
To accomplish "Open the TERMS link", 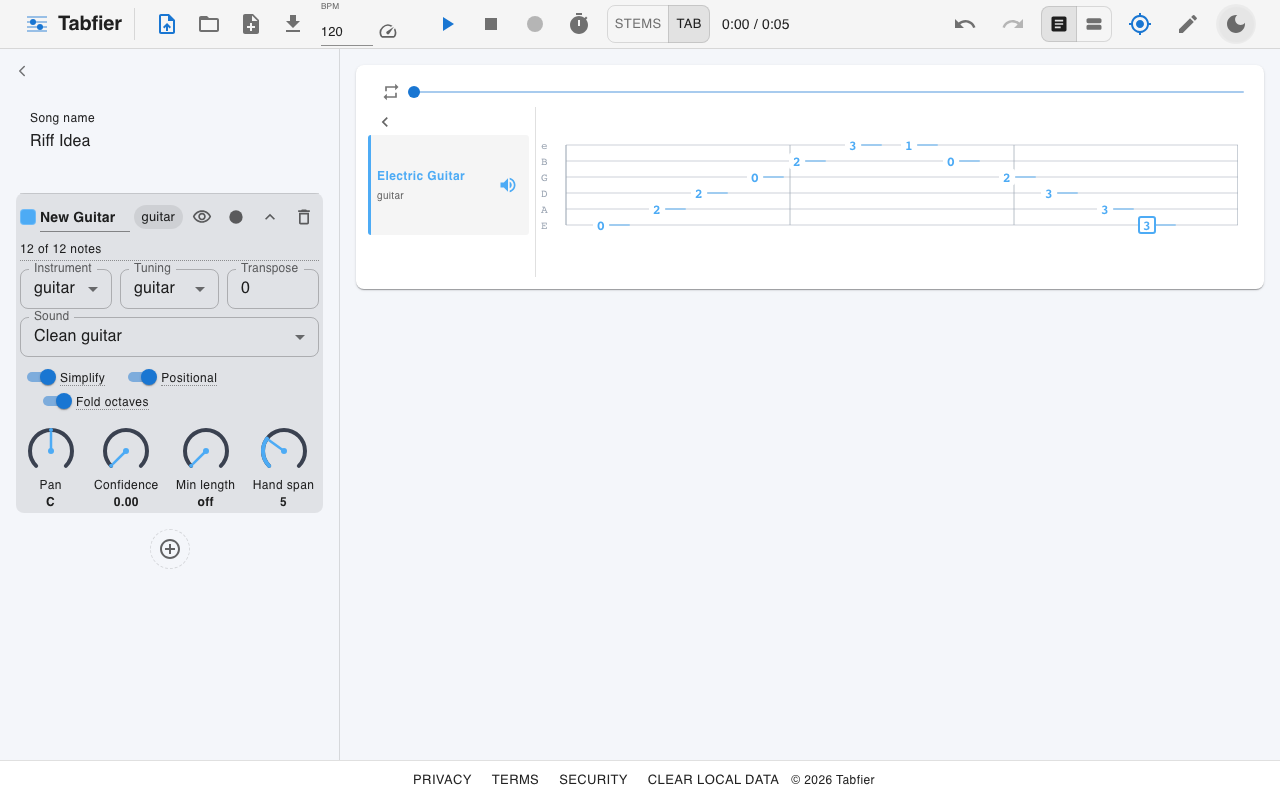I will click(x=515, y=780).
